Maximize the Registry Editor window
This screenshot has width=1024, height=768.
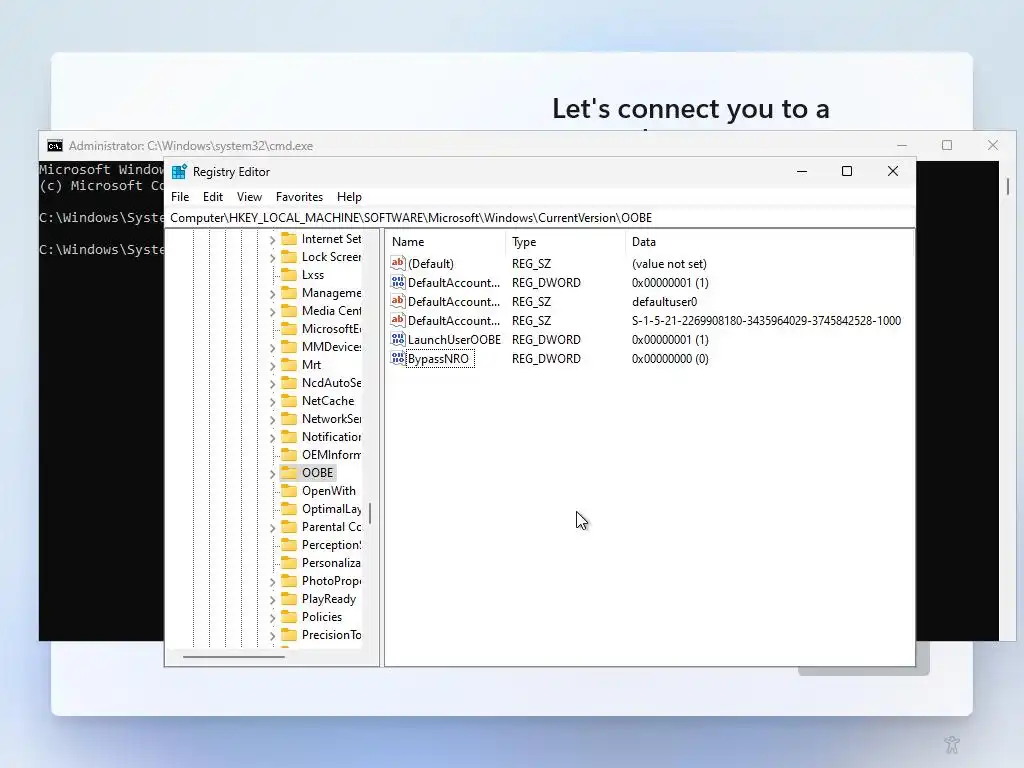point(847,171)
